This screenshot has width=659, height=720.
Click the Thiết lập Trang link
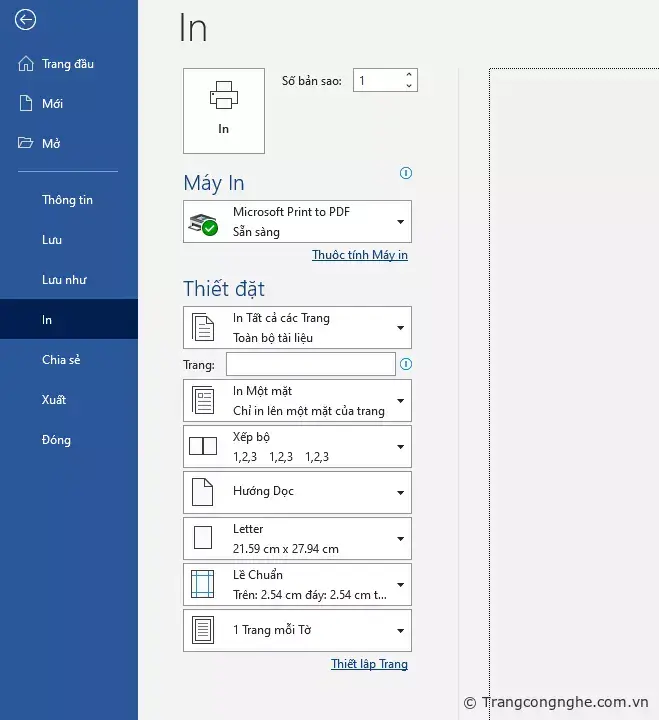tap(369, 664)
